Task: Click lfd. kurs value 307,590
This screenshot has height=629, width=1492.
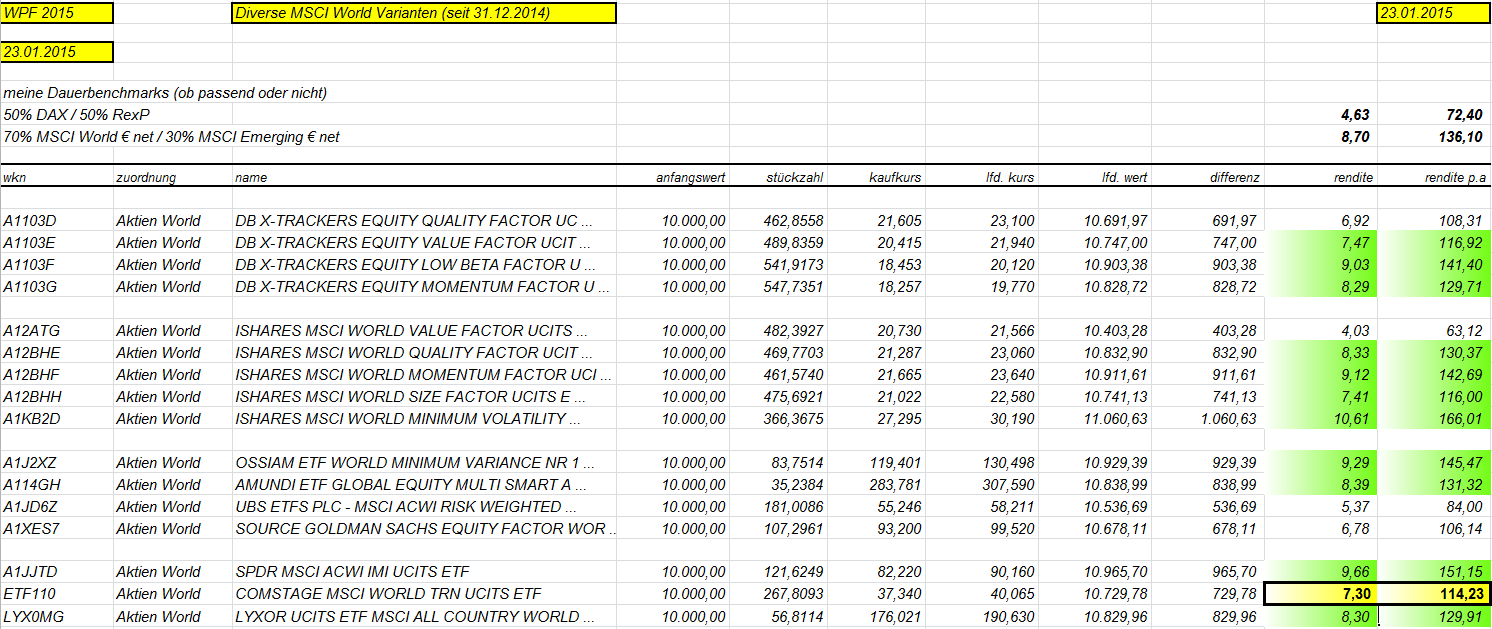Action: pos(1009,484)
